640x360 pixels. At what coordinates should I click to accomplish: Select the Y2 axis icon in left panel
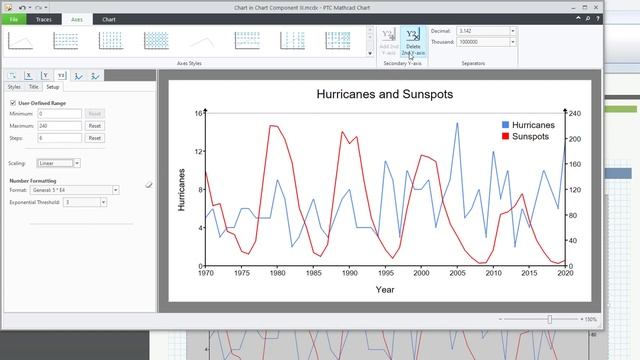(x=61, y=76)
